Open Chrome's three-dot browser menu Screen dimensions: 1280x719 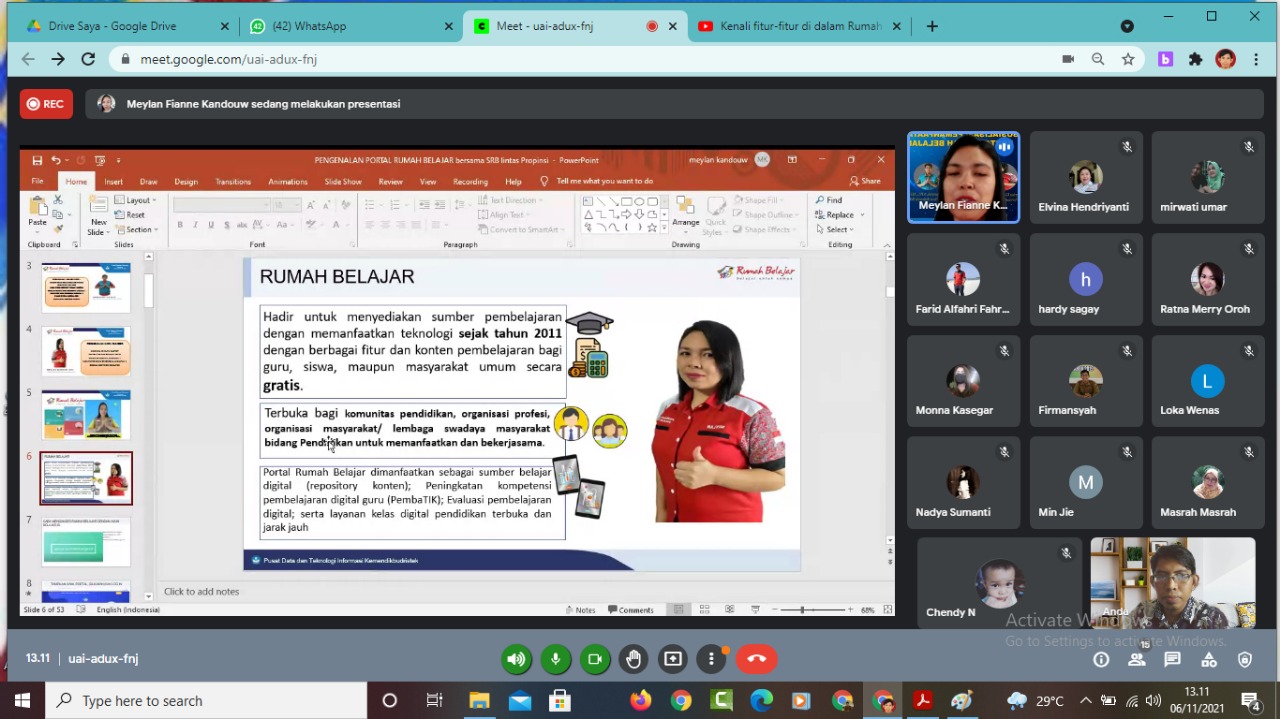click(x=1256, y=60)
